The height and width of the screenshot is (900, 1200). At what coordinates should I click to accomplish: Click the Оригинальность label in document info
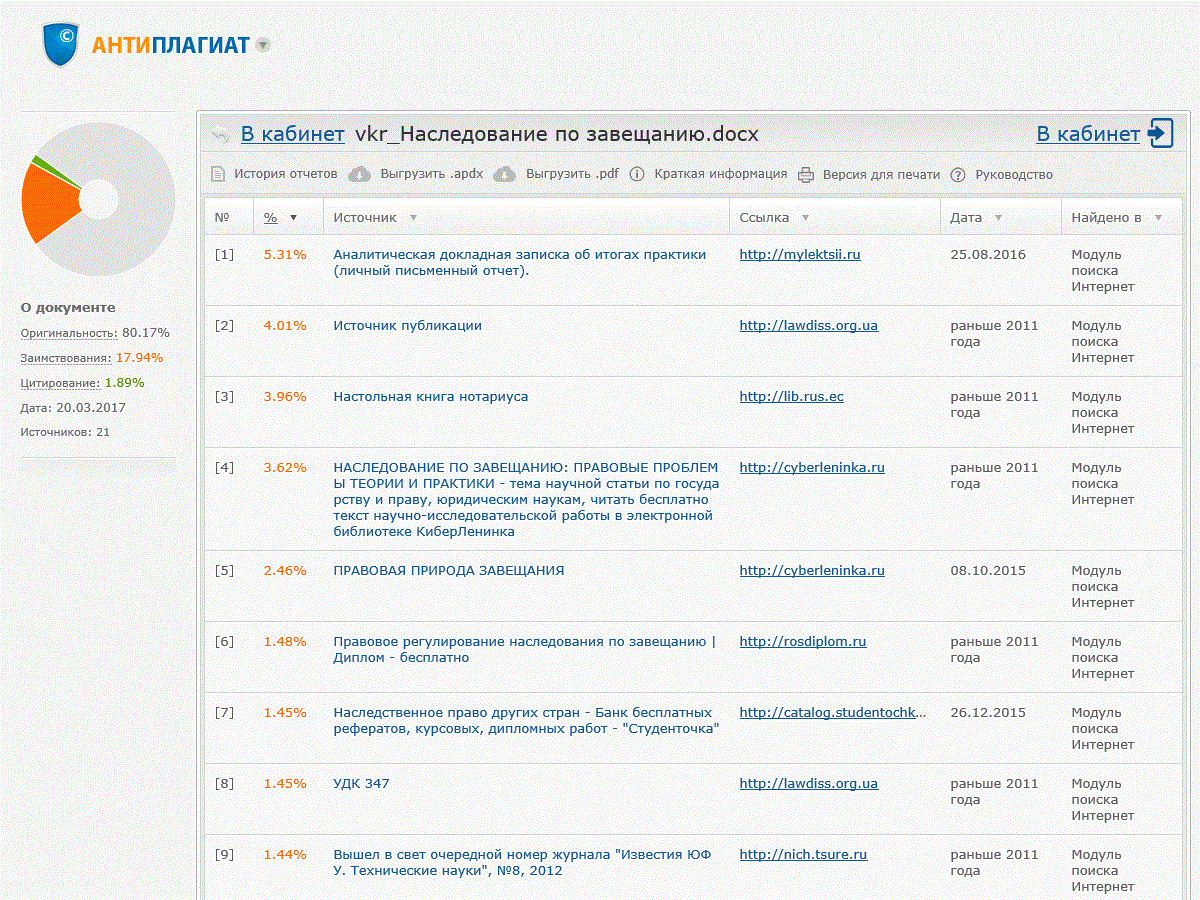coord(68,332)
